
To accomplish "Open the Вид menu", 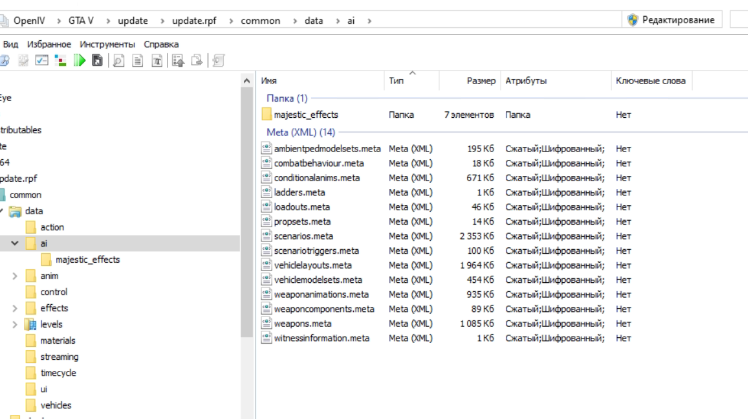I will coord(10,44).
